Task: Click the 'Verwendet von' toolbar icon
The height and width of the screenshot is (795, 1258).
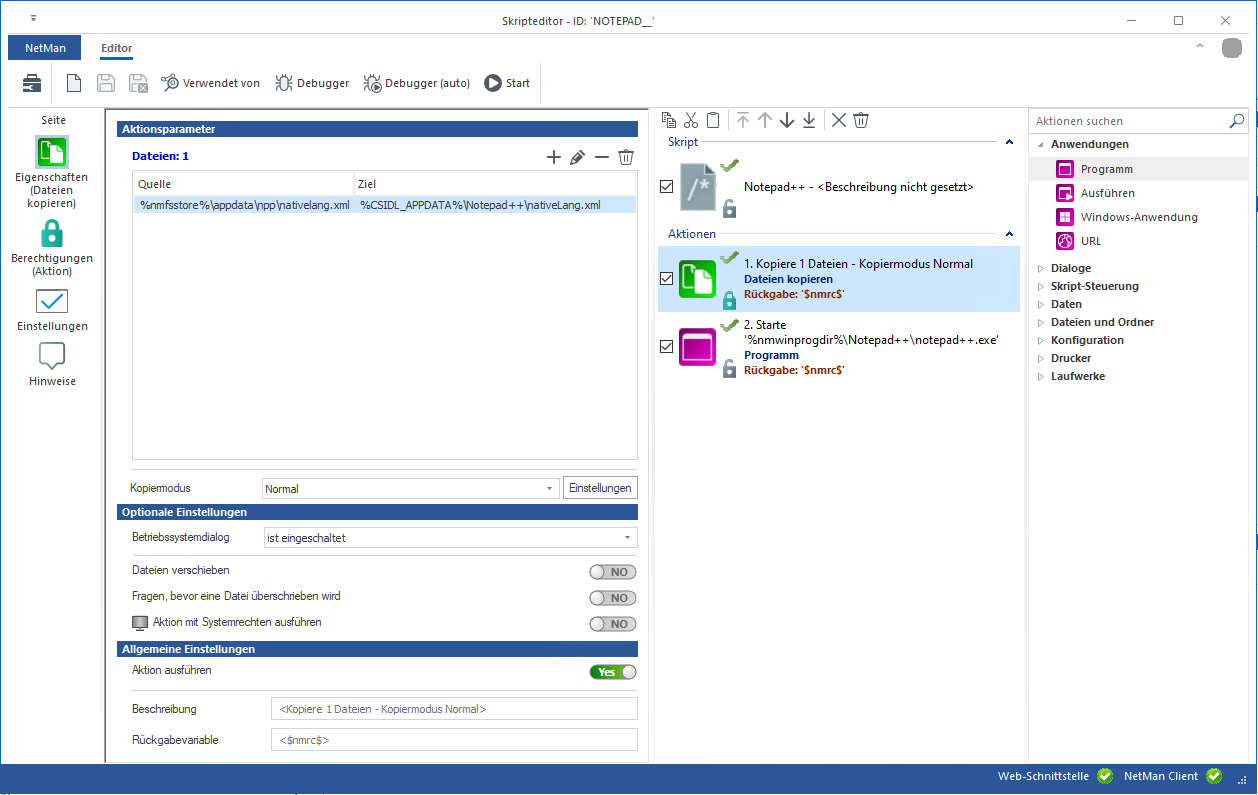Action: [x=210, y=83]
